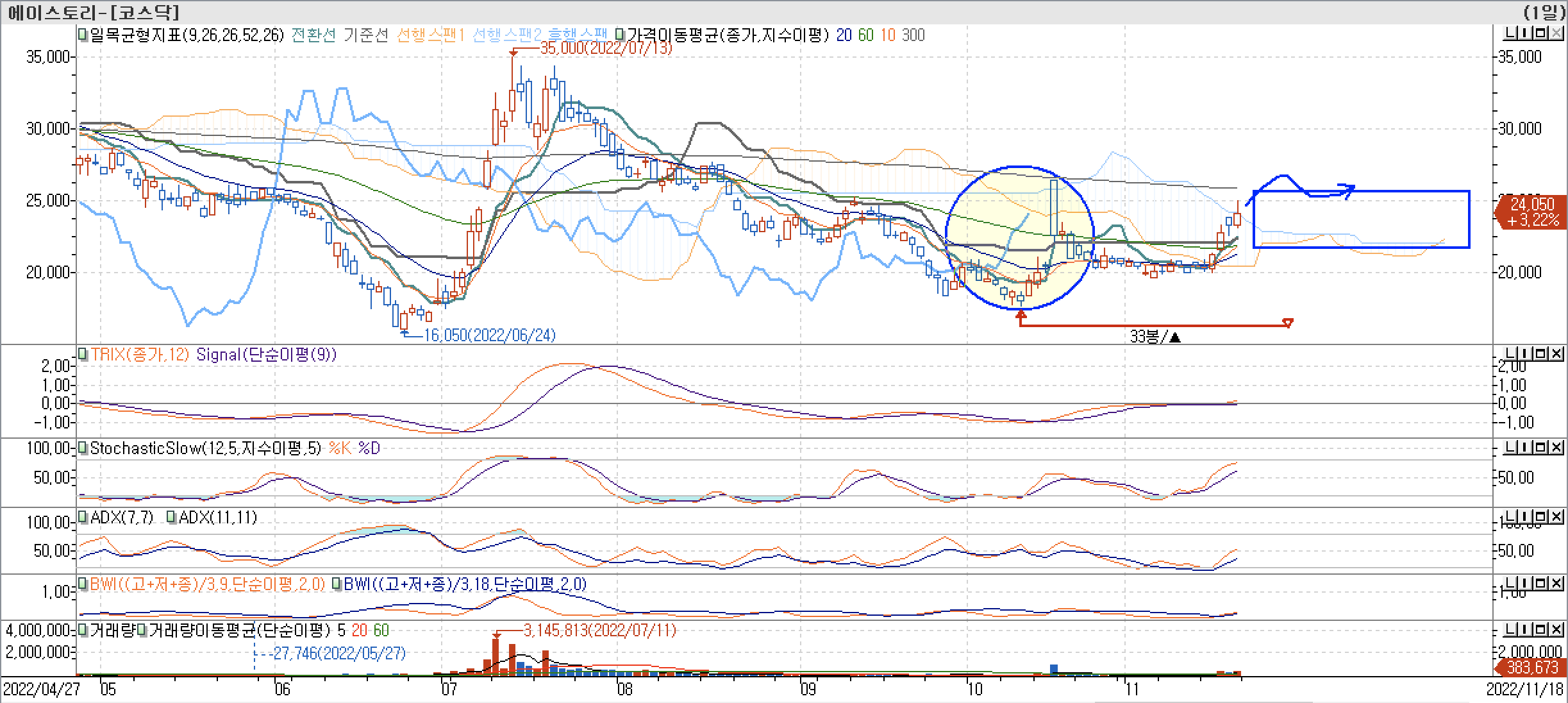1568x703 pixels.
Task: Maximize the BWI indicator panel
Action: (1541, 583)
